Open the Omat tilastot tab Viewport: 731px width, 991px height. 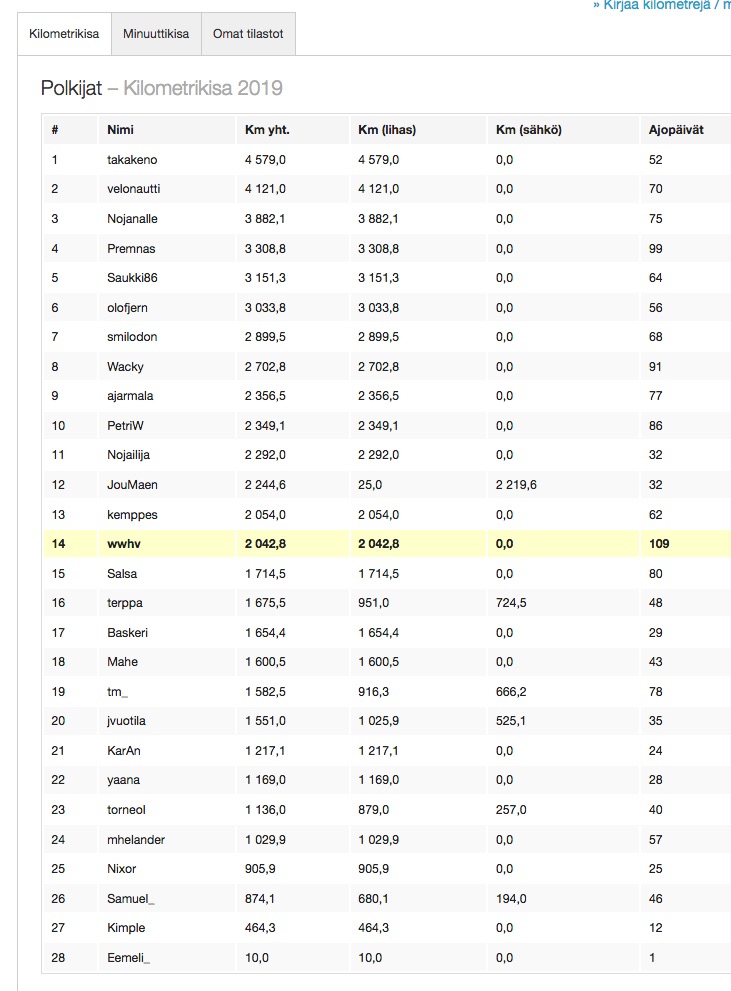coord(248,34)
